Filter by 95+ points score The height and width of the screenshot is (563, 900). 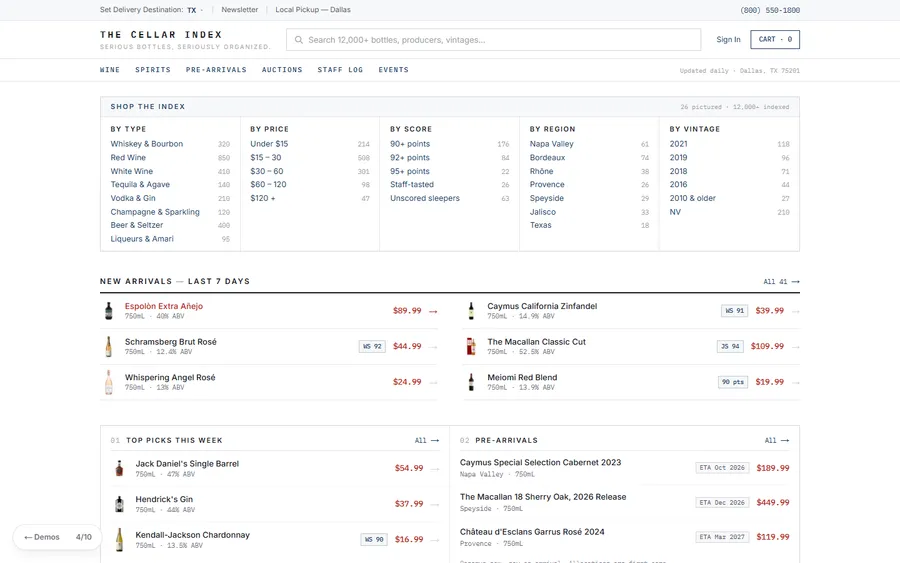(x=410, y=172)
